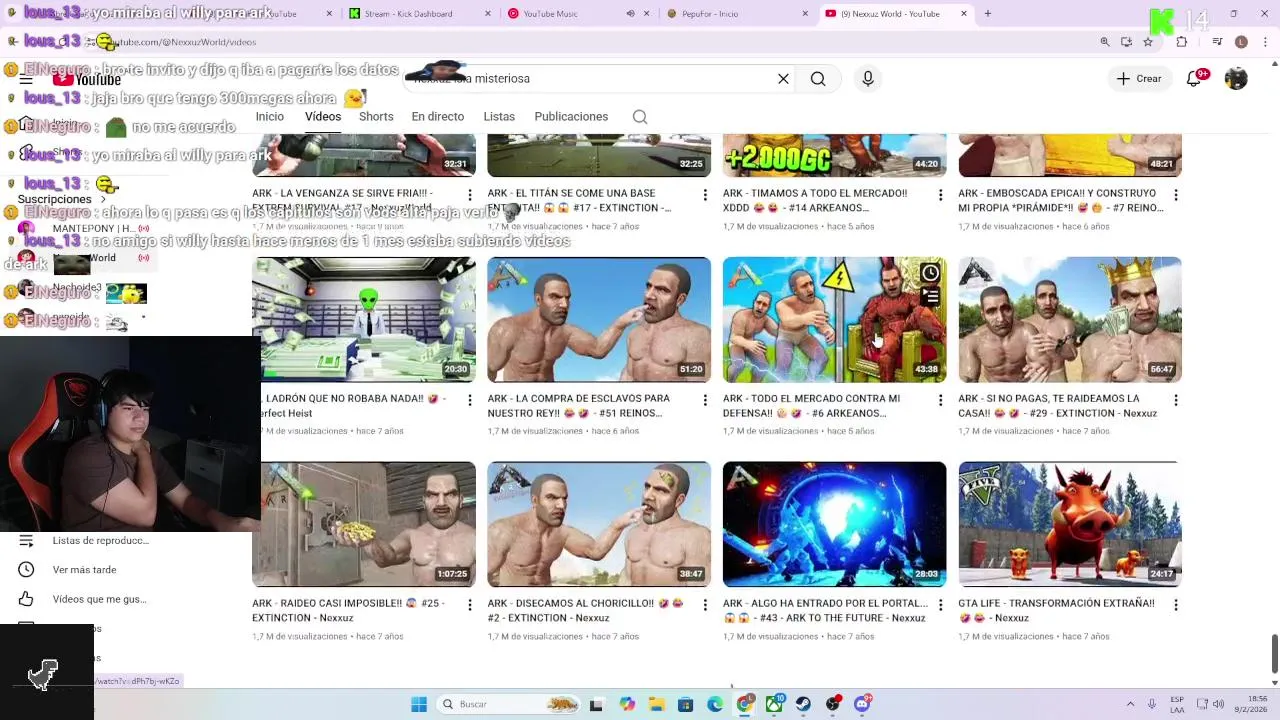1280x720 pixels.
Task: Open Vídeos que me gustan in sidebar
Action: click(84, 599)
